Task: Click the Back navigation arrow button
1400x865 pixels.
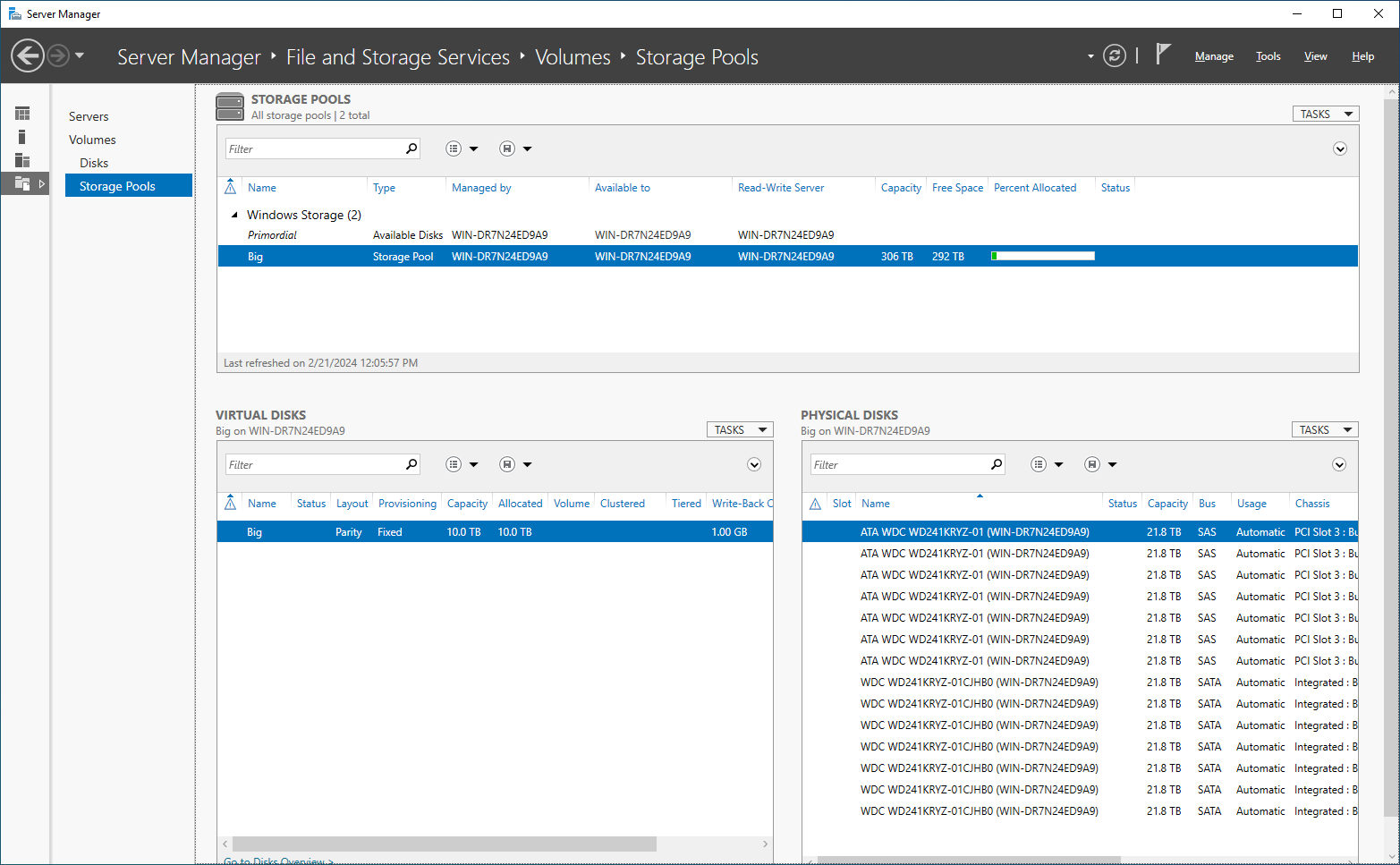Action: click(x=28, y=56)
